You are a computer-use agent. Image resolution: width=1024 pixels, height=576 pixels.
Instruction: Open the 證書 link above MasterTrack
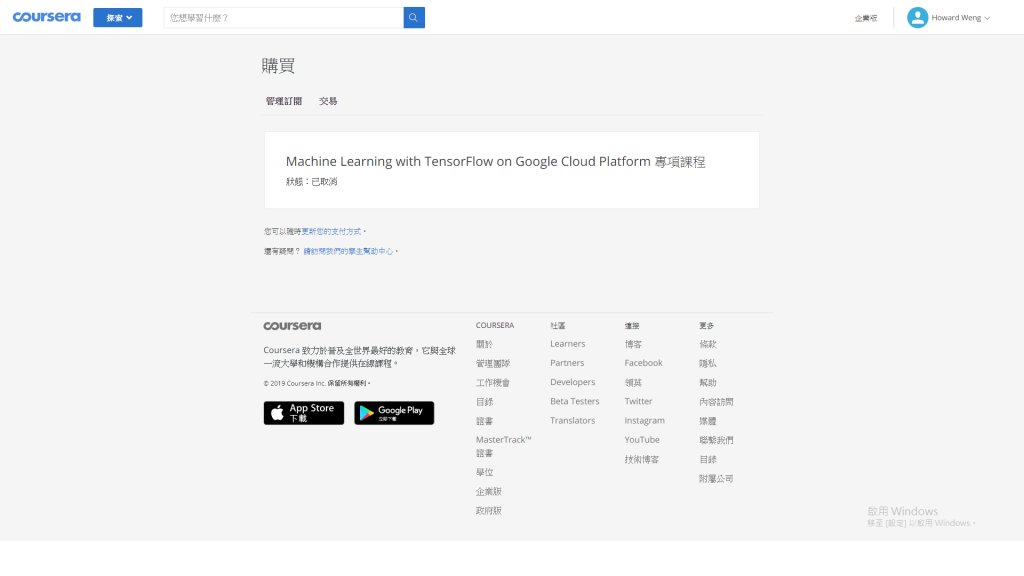[x=484, y=421]
